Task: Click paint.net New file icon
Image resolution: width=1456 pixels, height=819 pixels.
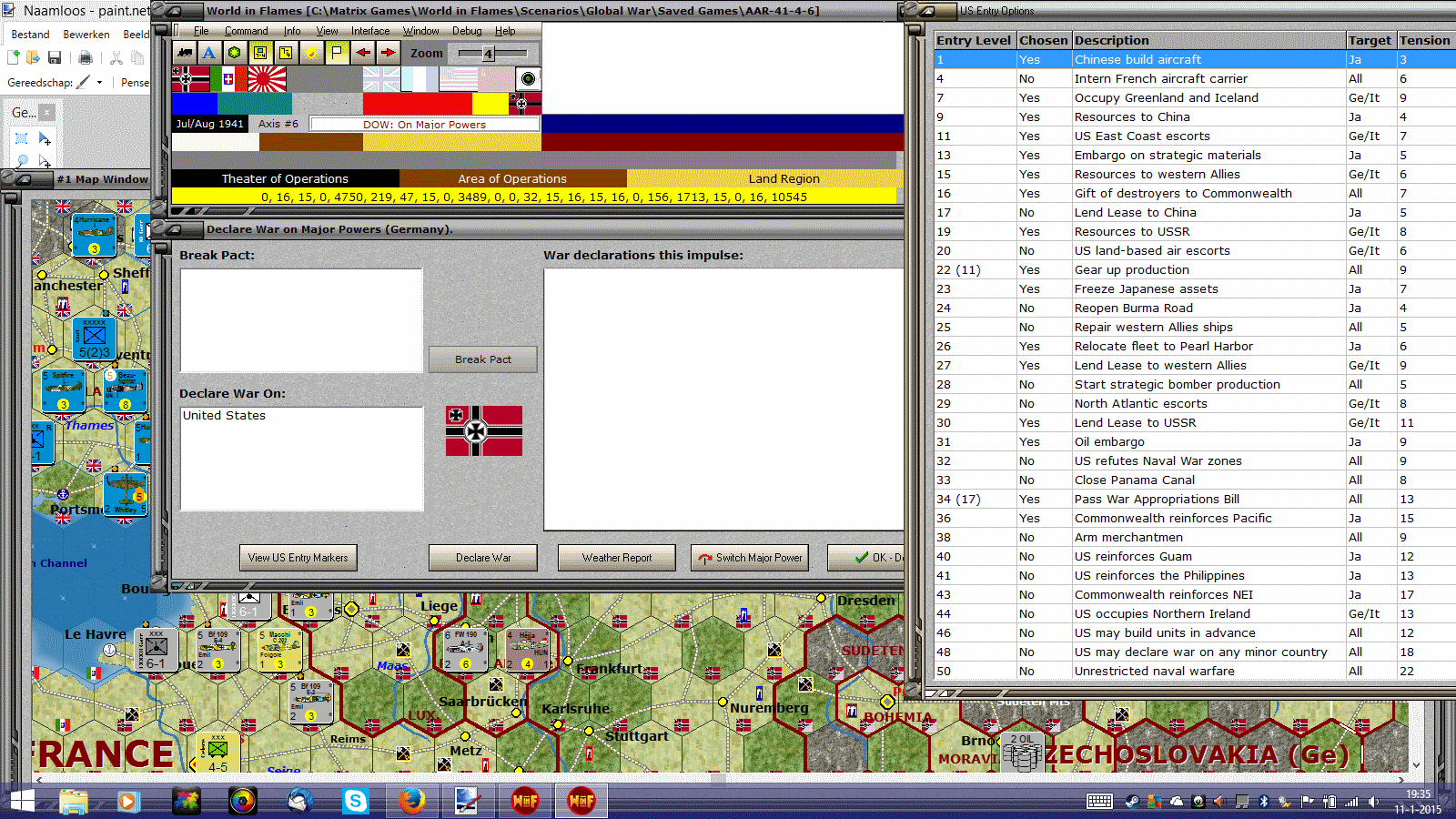Action: point(14,57)
